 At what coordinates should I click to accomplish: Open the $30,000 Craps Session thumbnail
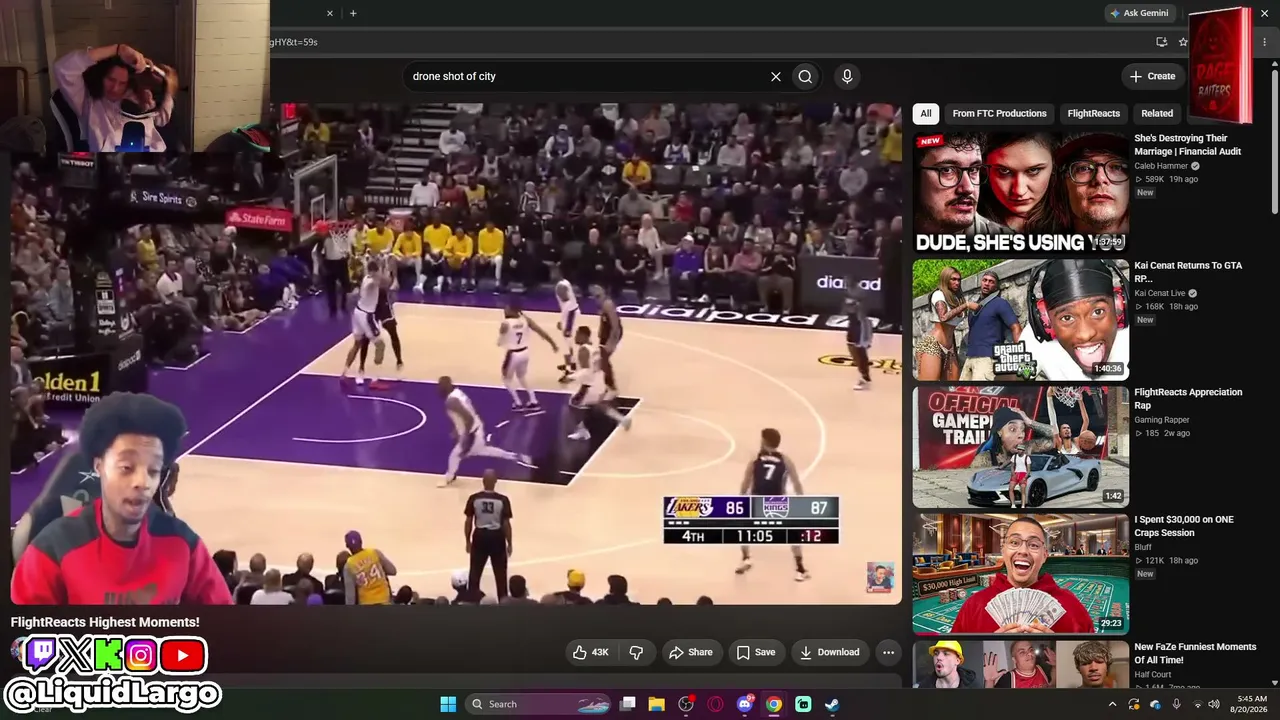1020,574
